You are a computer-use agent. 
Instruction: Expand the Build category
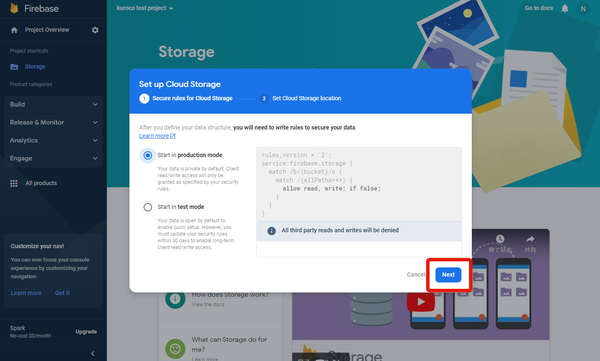[x=54, y=105]
